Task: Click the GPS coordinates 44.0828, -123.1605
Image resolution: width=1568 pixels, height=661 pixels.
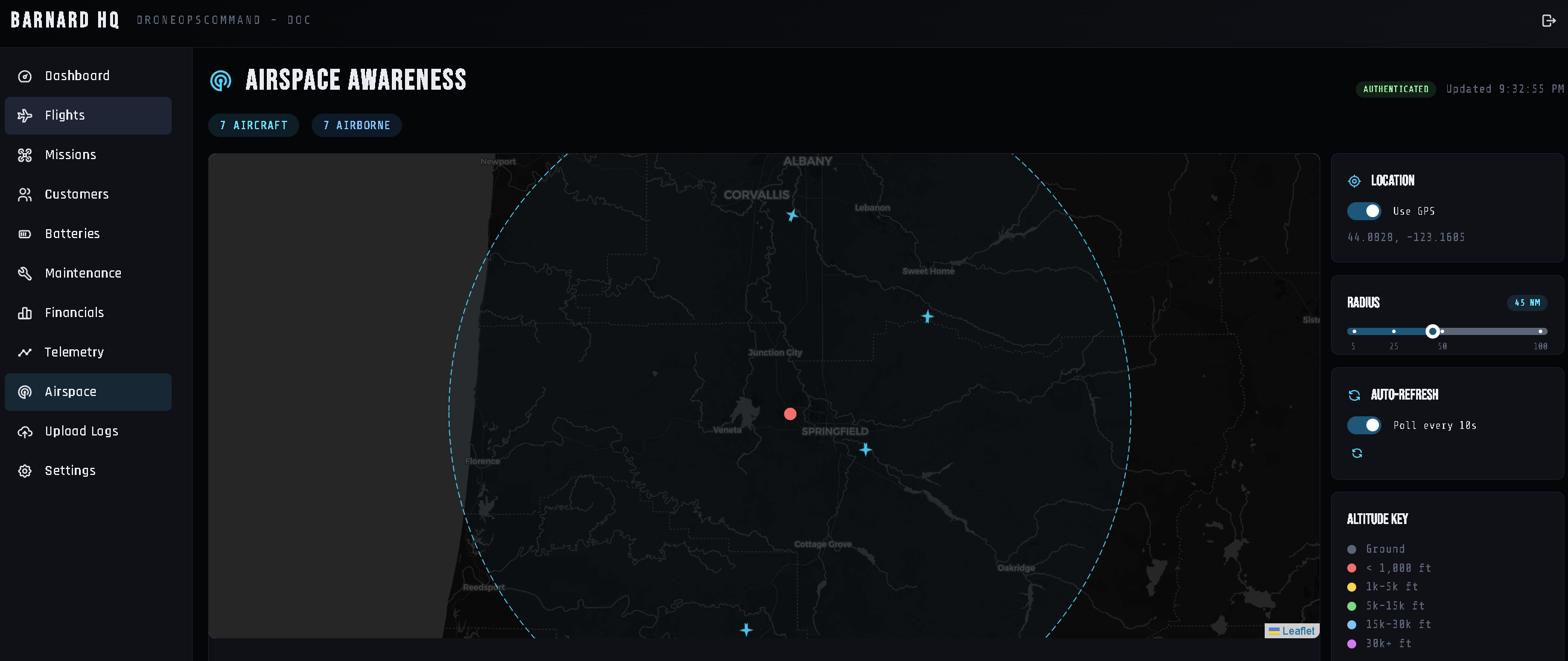Action: [1406, 237]
